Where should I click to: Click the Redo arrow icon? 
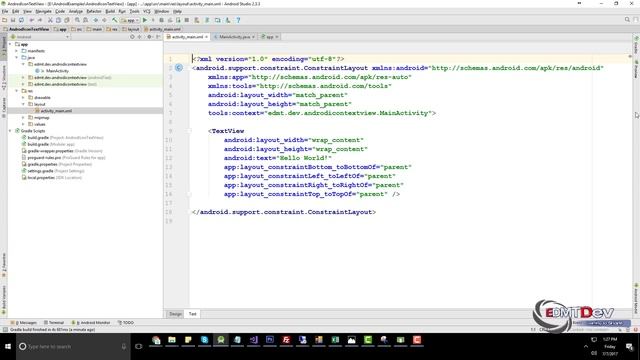(x=40, y=20)
